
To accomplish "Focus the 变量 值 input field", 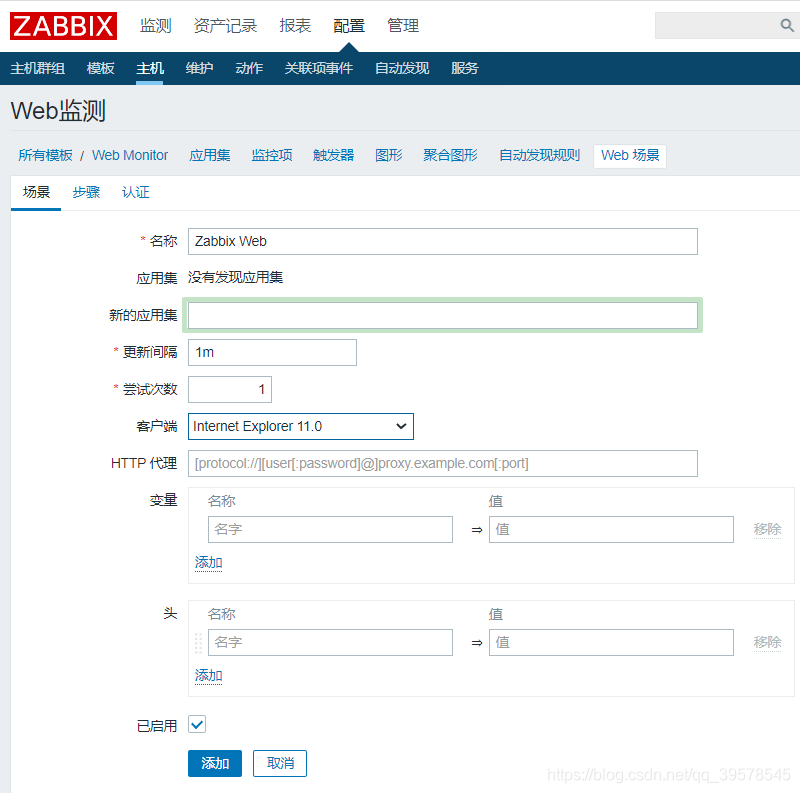I will 611,529.
